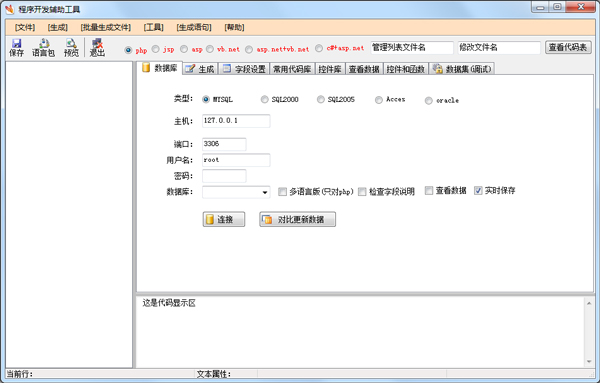Select the SQL2005 database type
This screenshot has height=383, width=600.
[321, 99]
